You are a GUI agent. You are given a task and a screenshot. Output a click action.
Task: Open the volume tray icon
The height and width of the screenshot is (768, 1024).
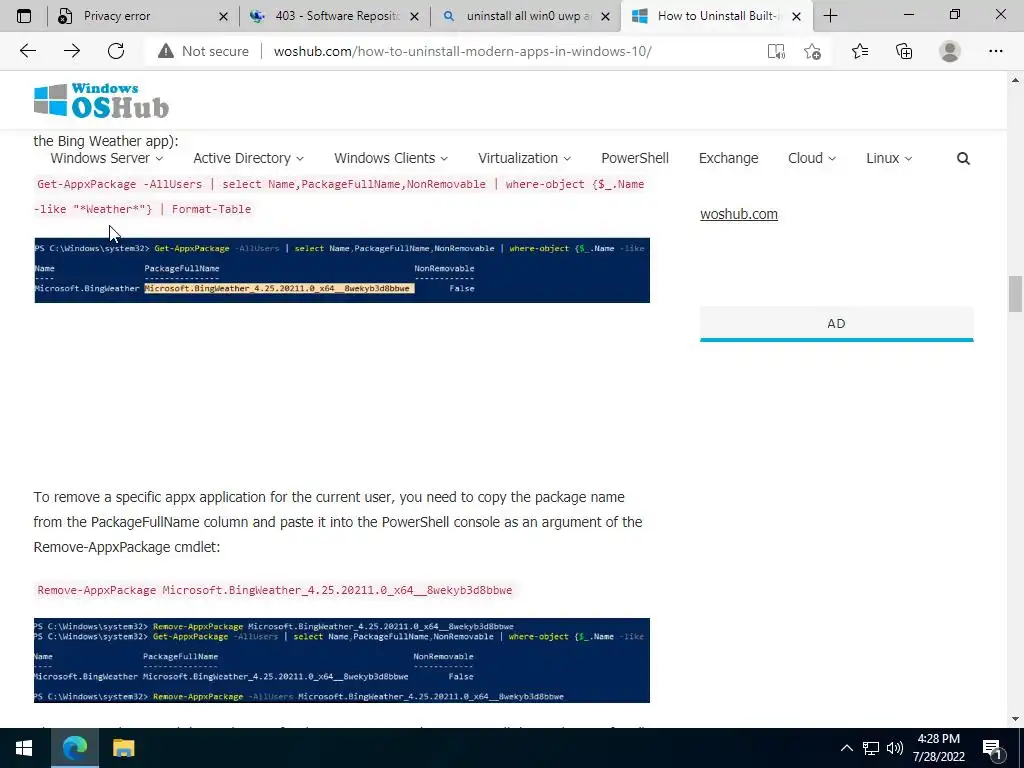[x=895, y=748]
